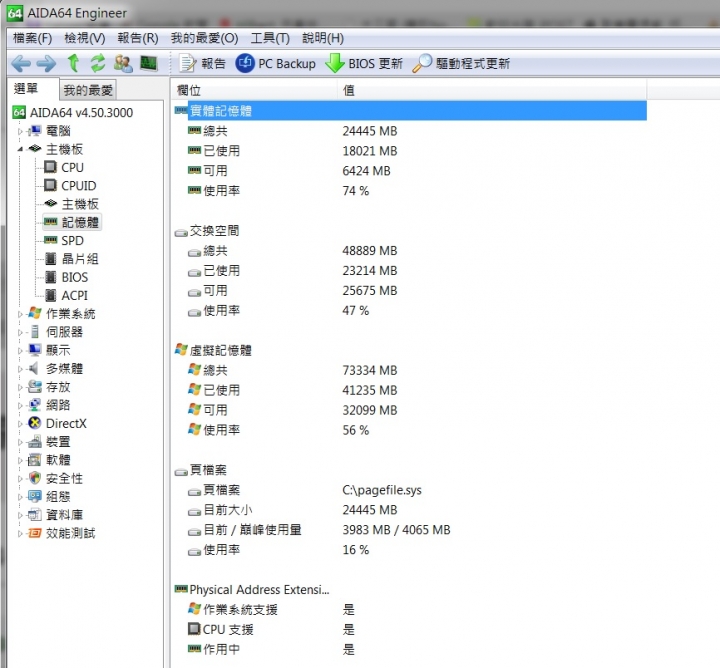
Task: Click the BIOS 更新 toolbar button
Action: pos(364,63)
